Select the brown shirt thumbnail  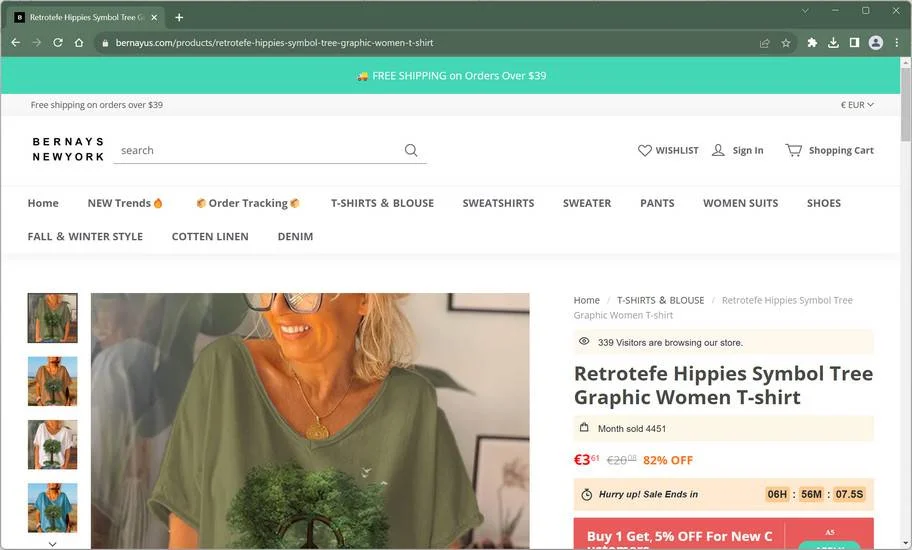pyautogui.click(x=52, y=381)
